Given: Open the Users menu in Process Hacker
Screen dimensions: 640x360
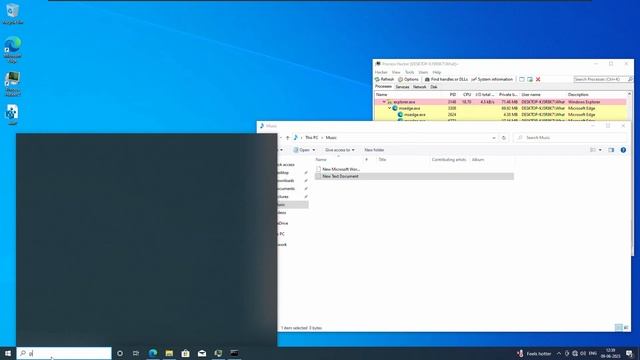Looking at the screenshot, I should [423, 72].
